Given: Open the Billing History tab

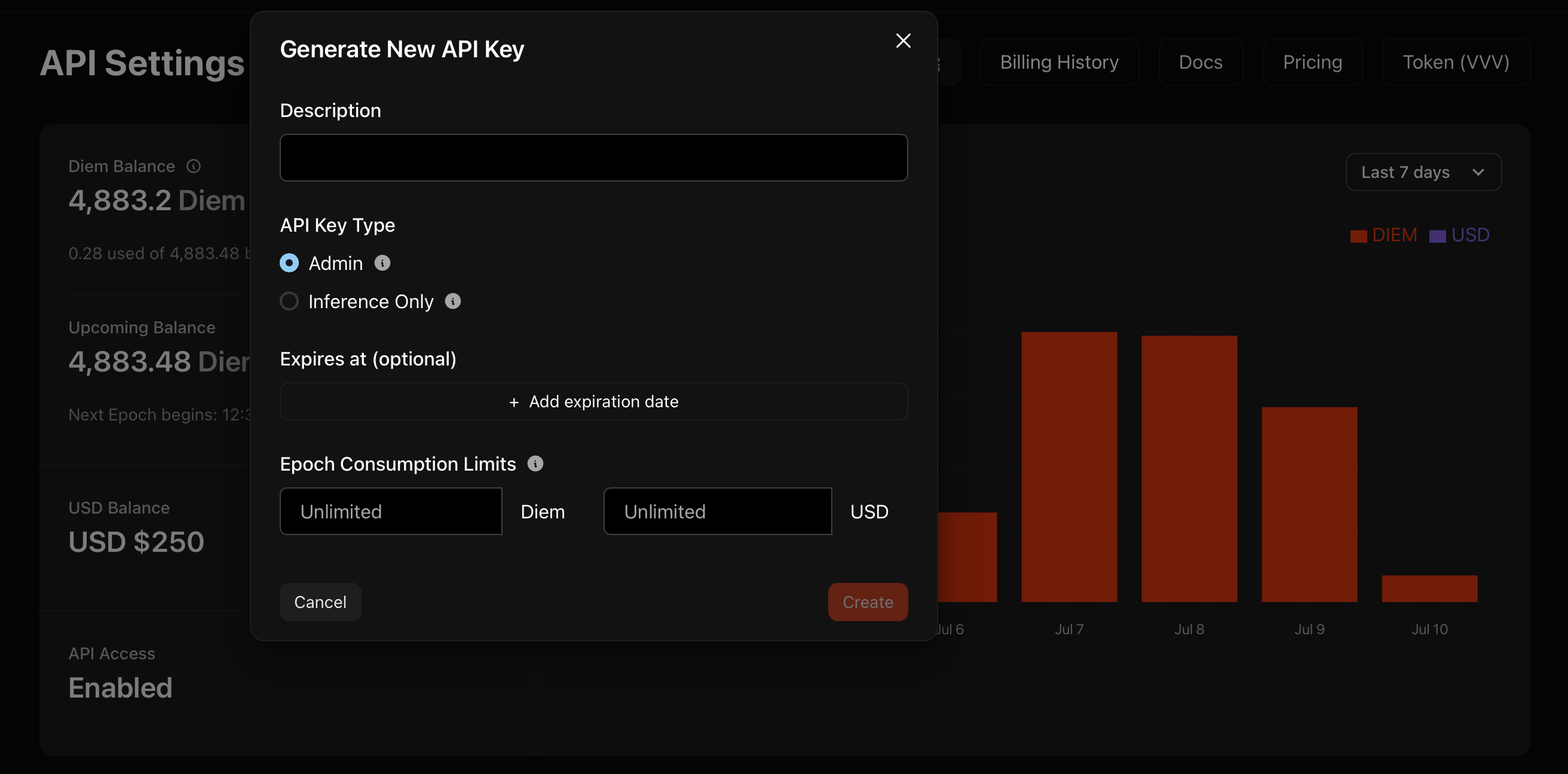Looking at the screenshot, I should (1059, 62).
